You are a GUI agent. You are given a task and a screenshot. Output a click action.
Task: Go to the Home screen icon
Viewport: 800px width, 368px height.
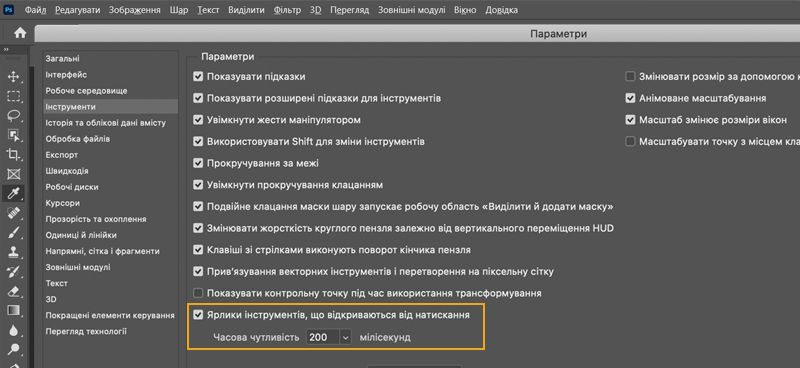point(20,33)
